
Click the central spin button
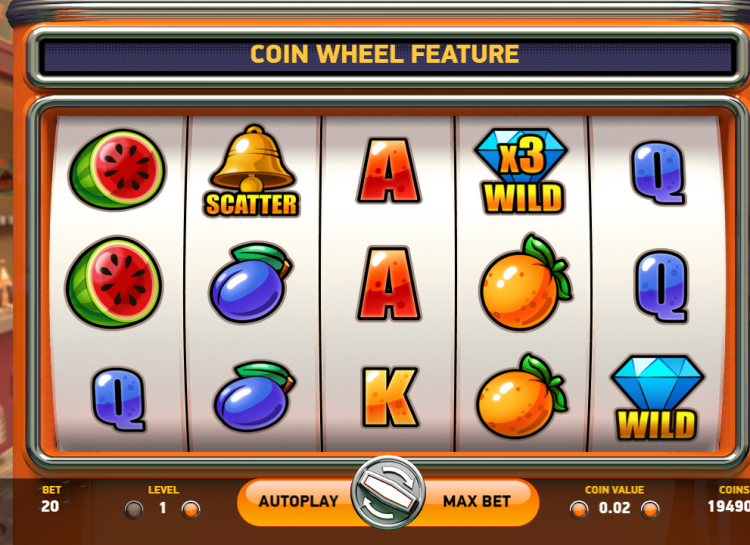pos(387,493)
